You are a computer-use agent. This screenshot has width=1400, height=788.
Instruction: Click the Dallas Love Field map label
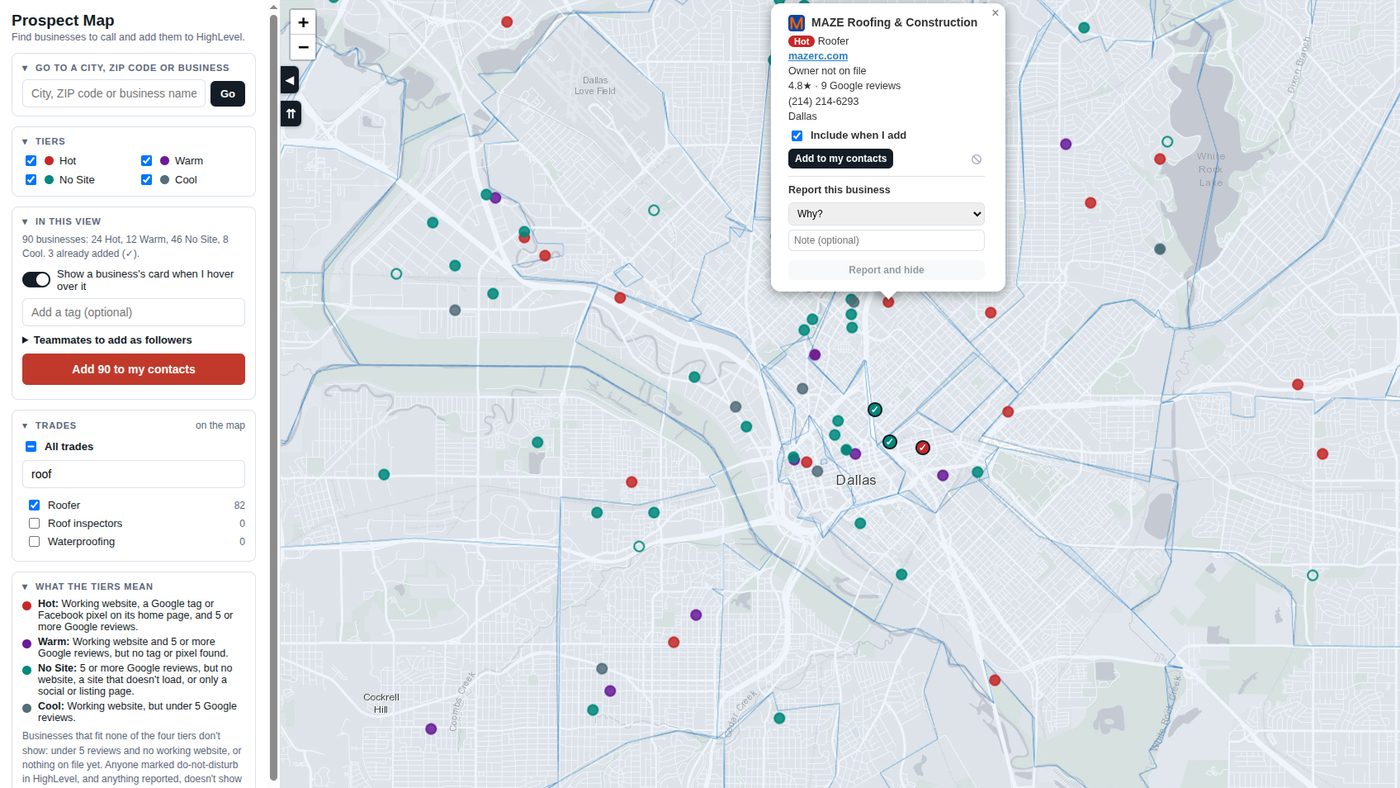coord(595,85)
